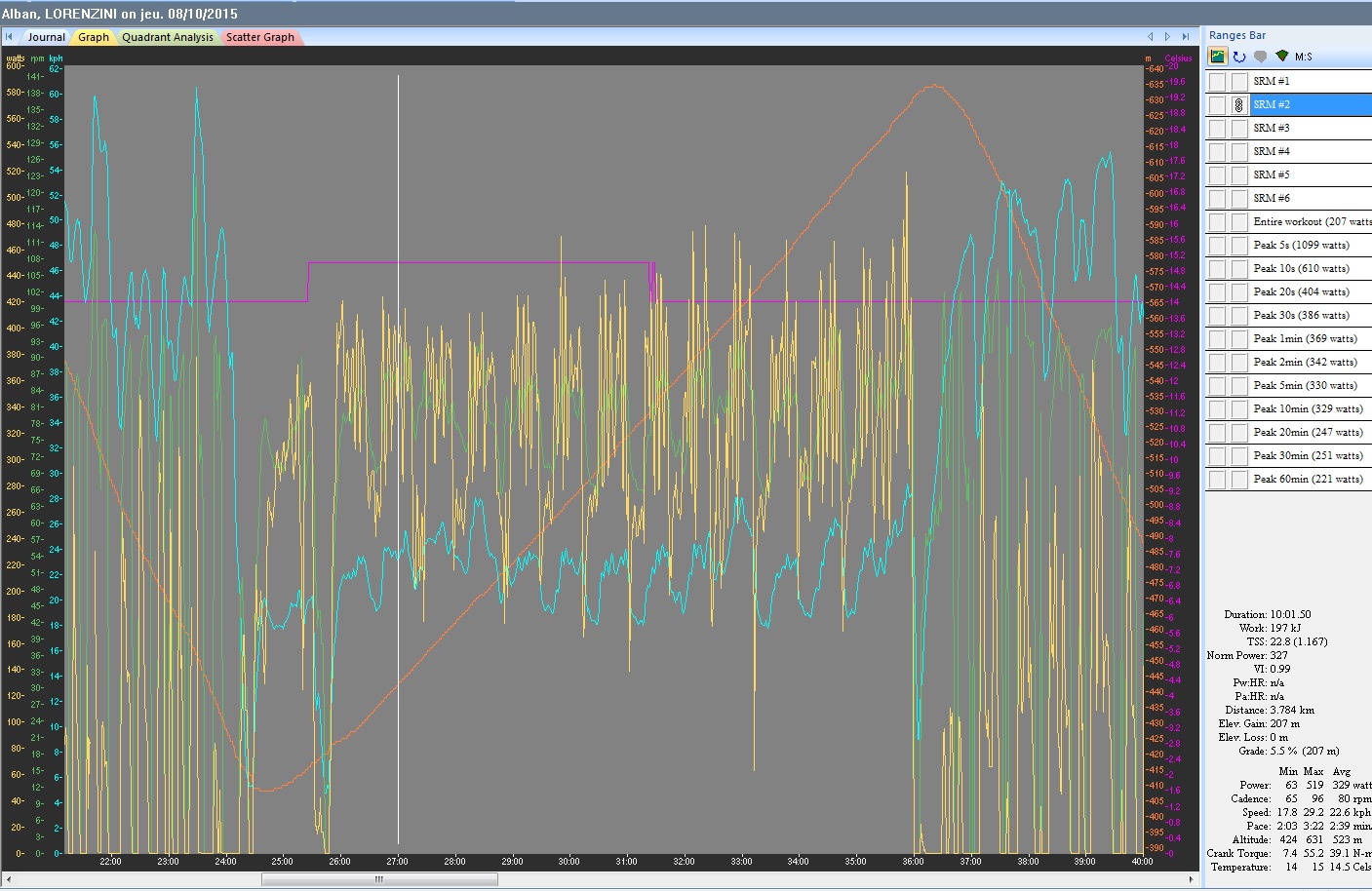The width and height of the screenshot is (1372, 891).
Task: Tick the right checkbox beside Entire workout
Action: 1239,222
